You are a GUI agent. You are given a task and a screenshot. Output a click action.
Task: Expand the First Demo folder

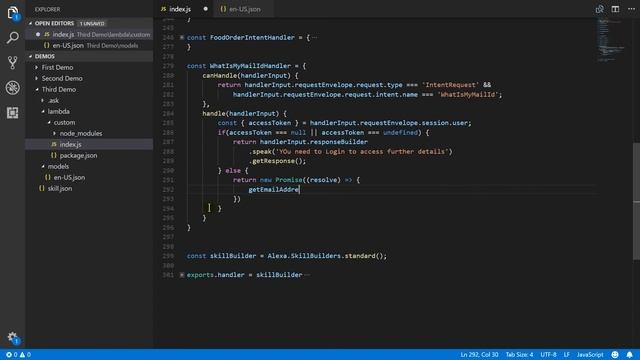coord(37,67)
